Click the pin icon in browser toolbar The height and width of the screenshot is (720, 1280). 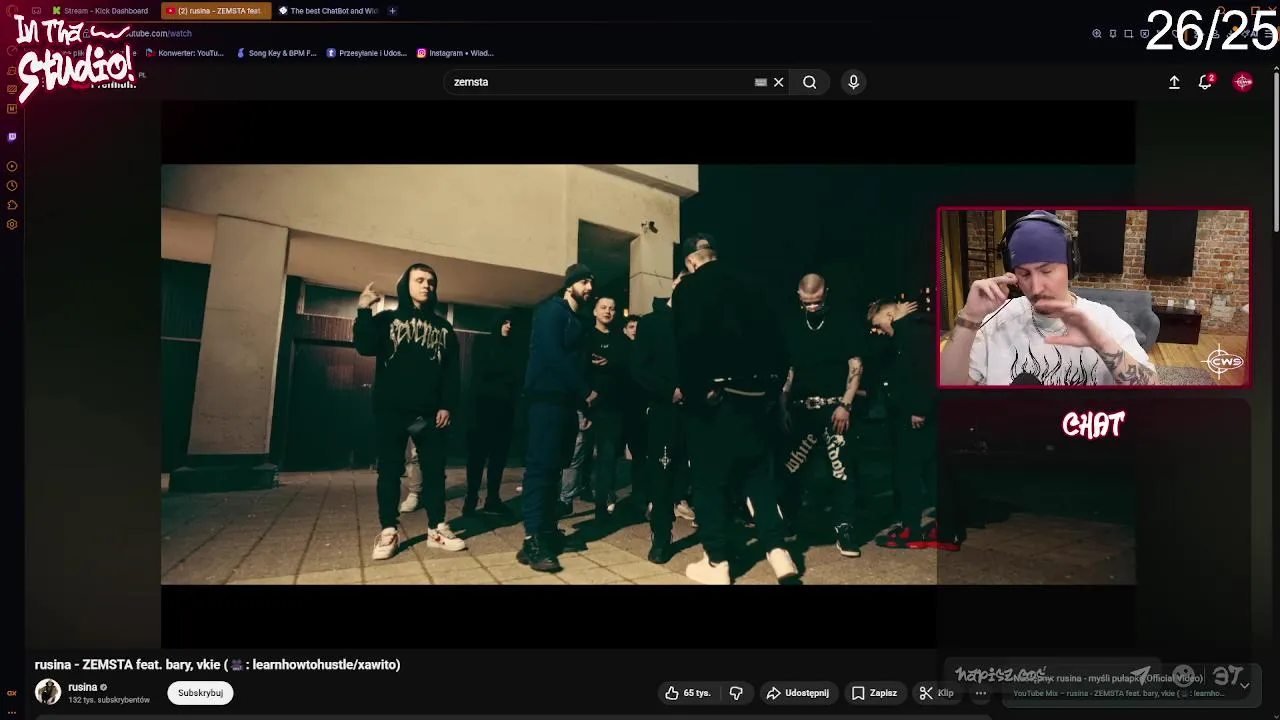pos(1113,33)
